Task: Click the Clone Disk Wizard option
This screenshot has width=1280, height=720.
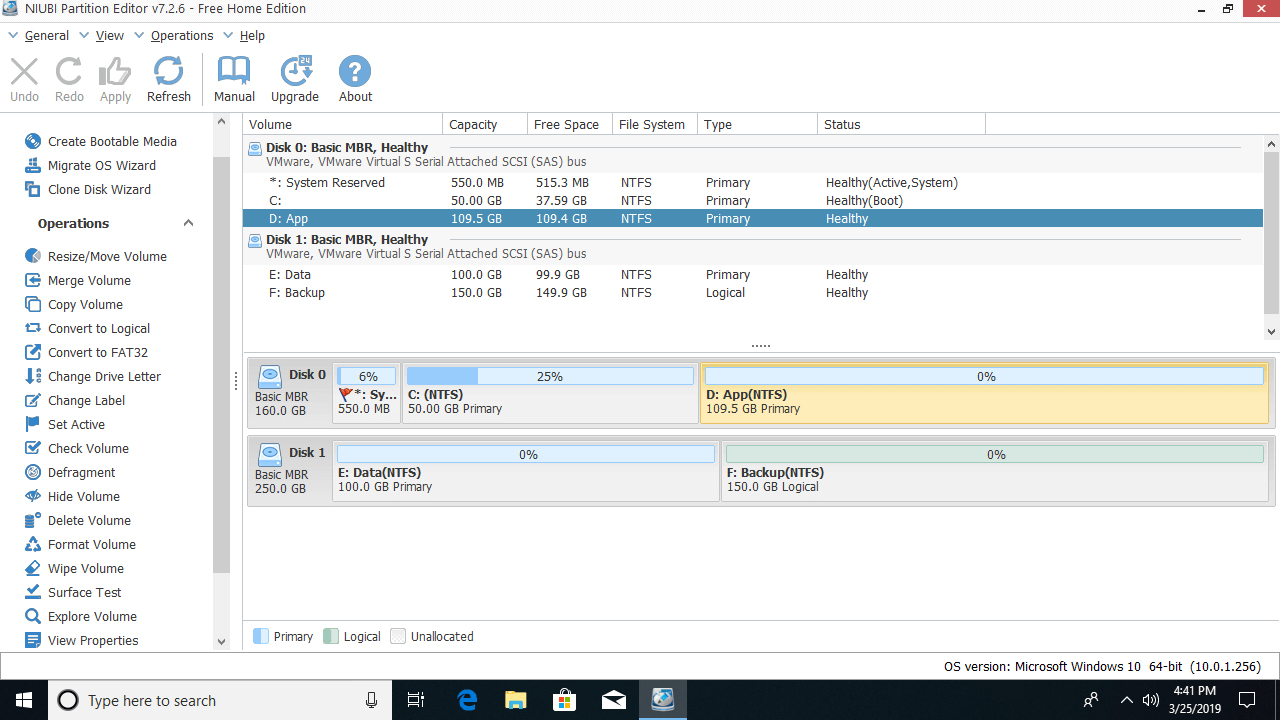Action: coord(99,189)
